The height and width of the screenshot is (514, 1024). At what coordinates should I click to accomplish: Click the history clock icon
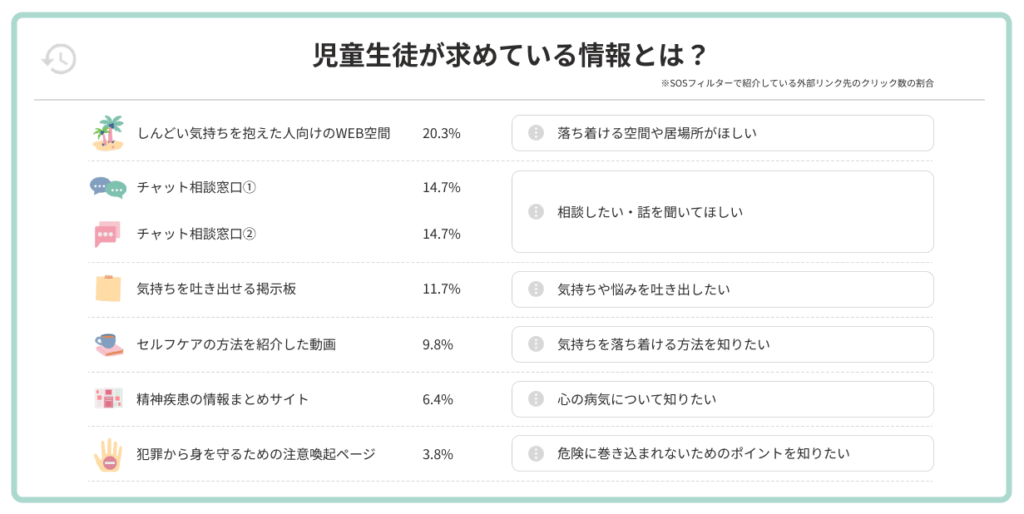58,59
